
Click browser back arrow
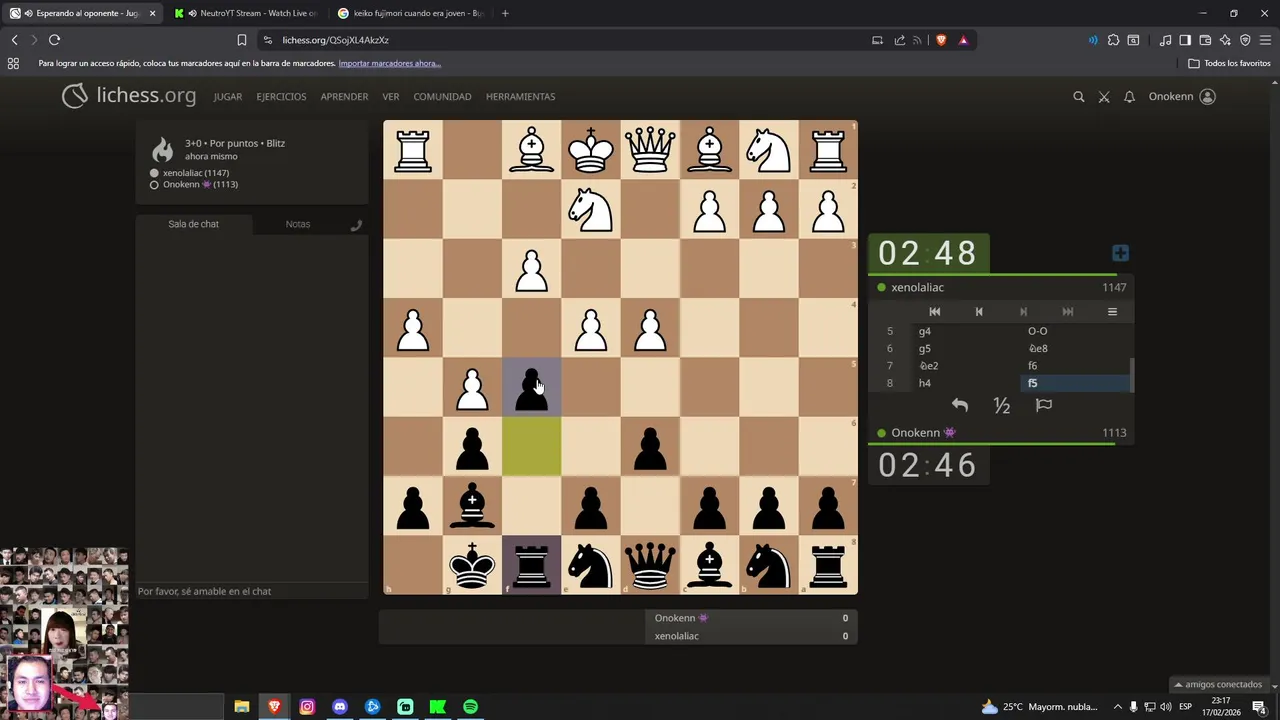(x=14, y=40)
